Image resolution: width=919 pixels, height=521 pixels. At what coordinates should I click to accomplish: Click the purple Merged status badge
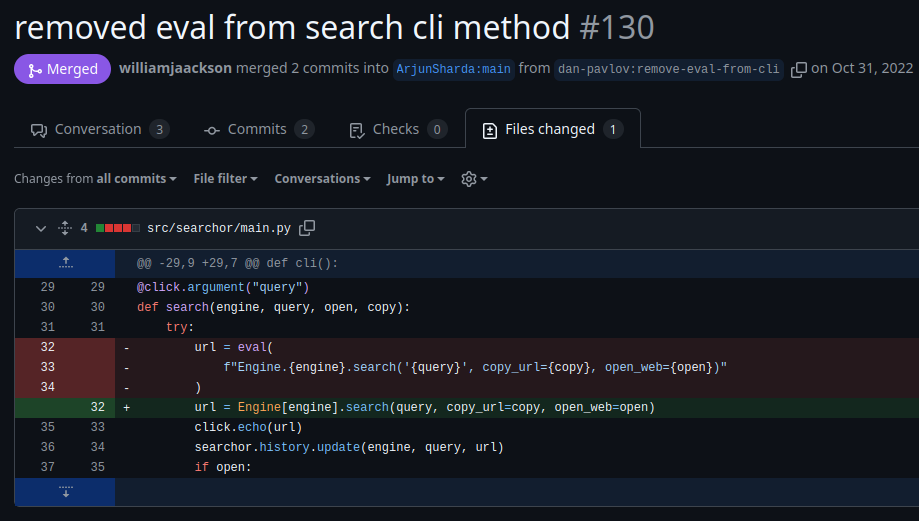tap(62, 69)
